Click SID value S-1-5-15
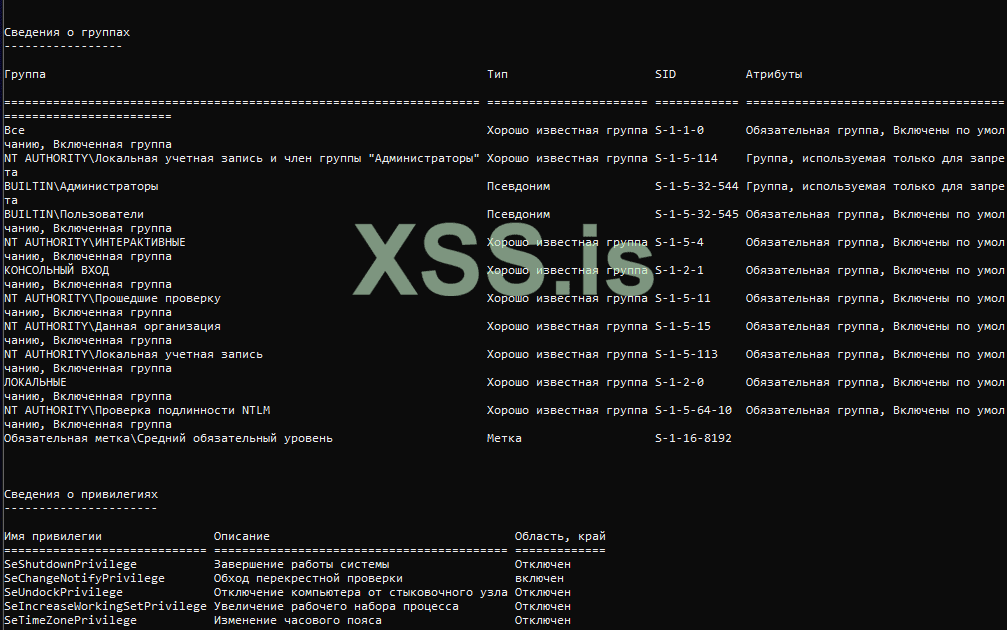This screenshot has width=1007, height=630. point(683,326)
